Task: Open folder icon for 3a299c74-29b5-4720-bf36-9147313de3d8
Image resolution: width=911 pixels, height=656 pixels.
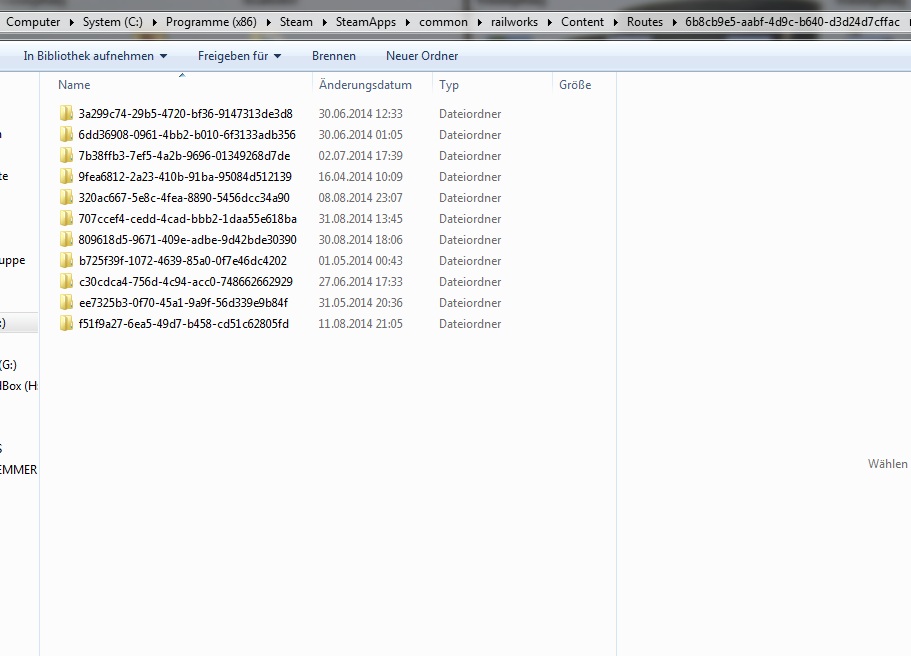Action: [x=66, y=113]
